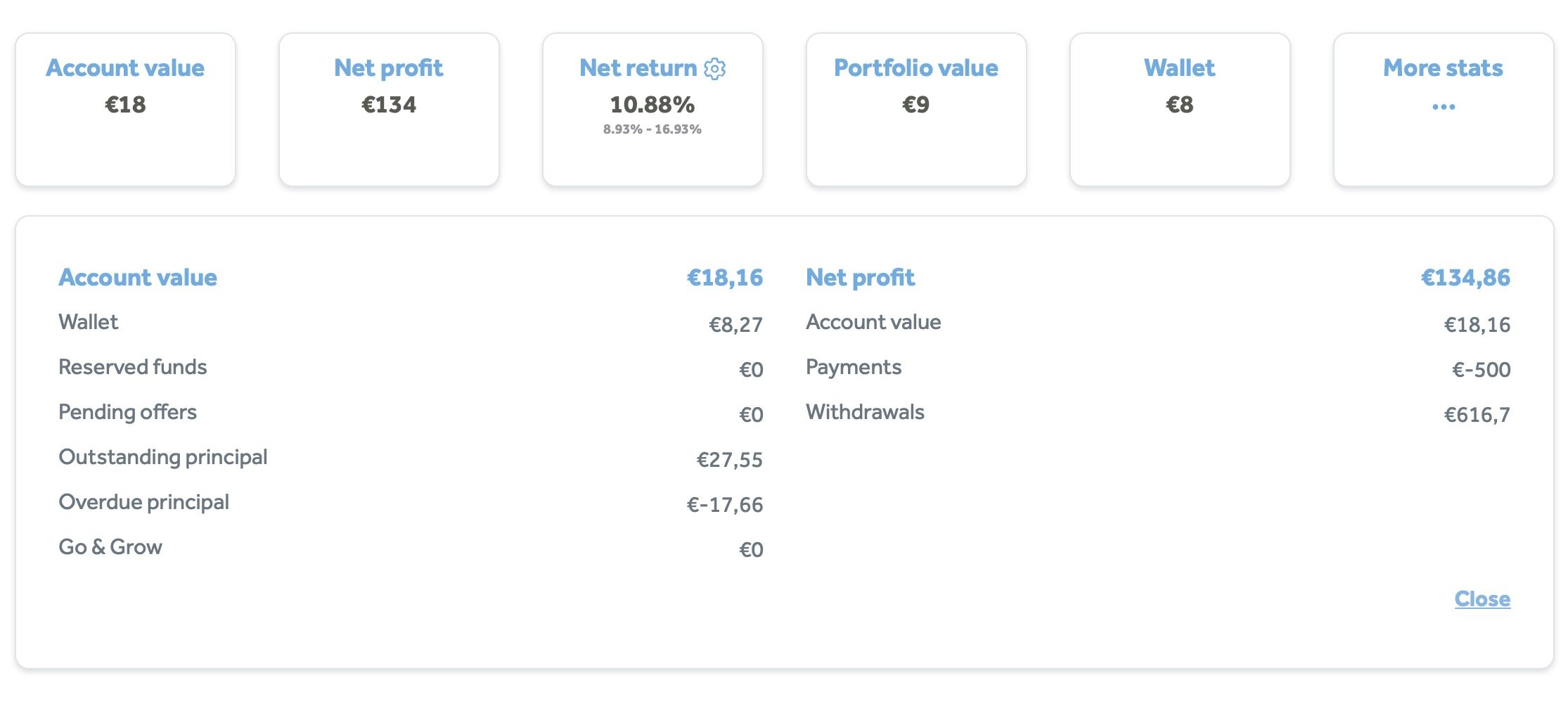This screenshot has height=706, width=1568.
Task: Expand the More stats card title
Action: tap(1443, 68)
